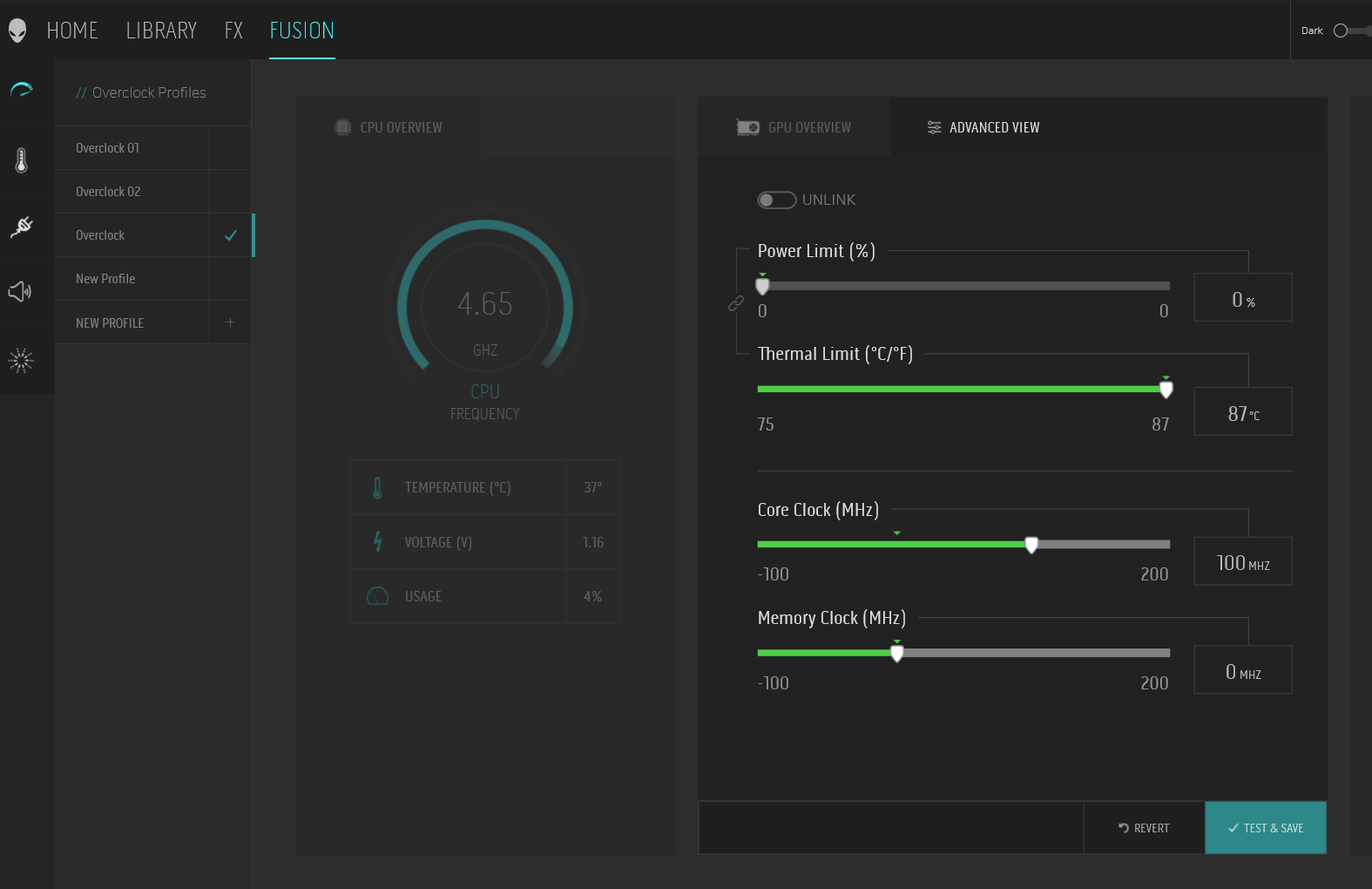Image resolution: width=1372 pixels, height=889 pixels.
Task: Click the TEMPERATURE (°C) label
Action: click(x=457, y=487)
